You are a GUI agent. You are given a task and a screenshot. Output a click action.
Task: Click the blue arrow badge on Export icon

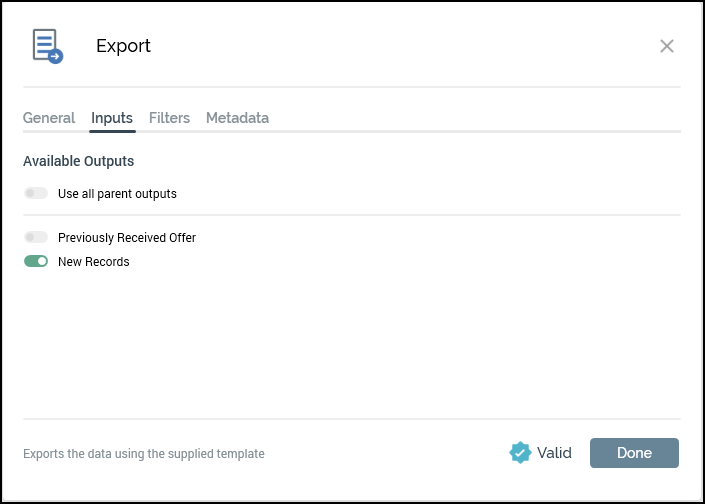(x=56, y=57)
